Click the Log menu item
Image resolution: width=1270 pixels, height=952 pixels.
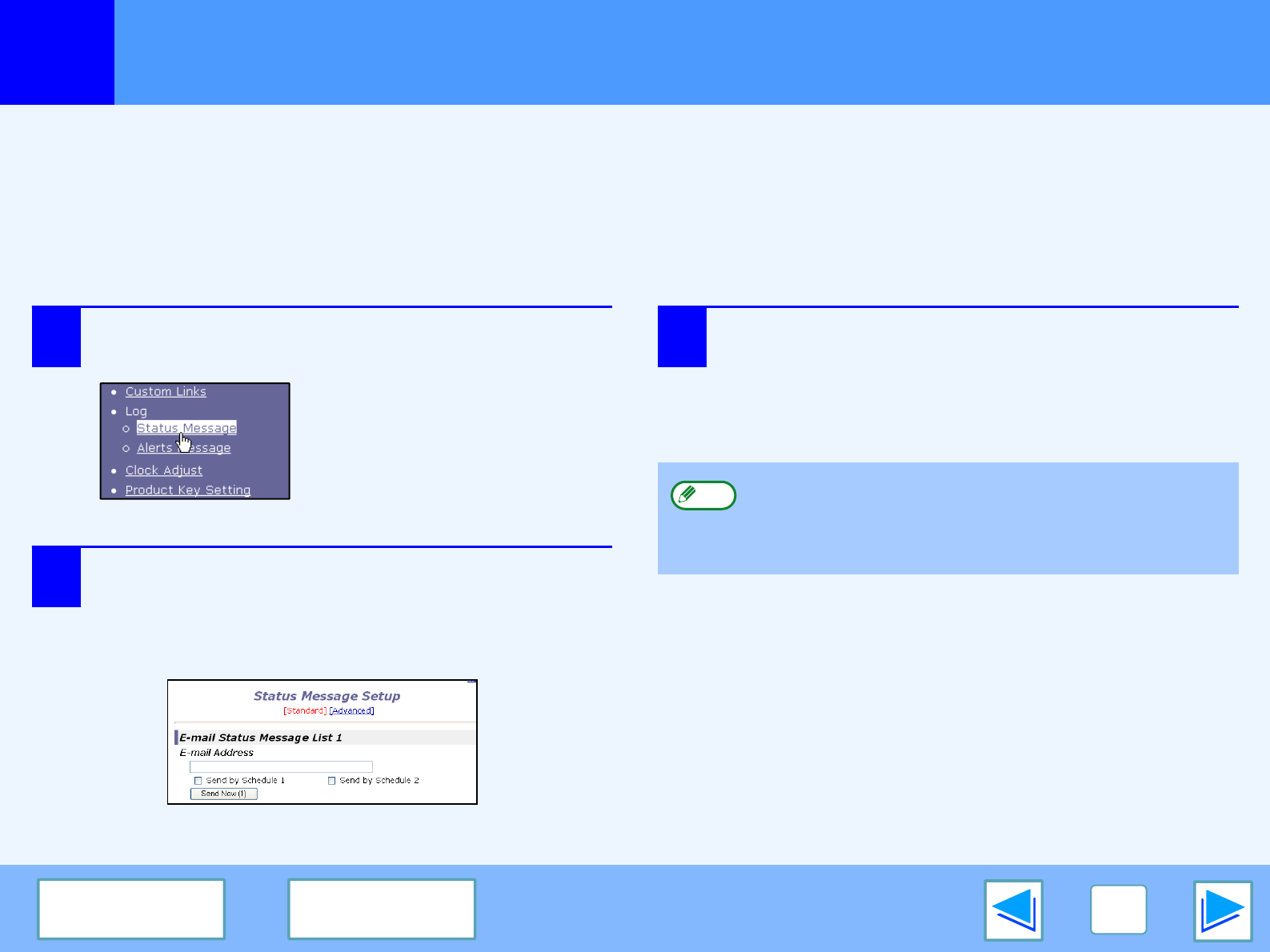coord(136,411)
